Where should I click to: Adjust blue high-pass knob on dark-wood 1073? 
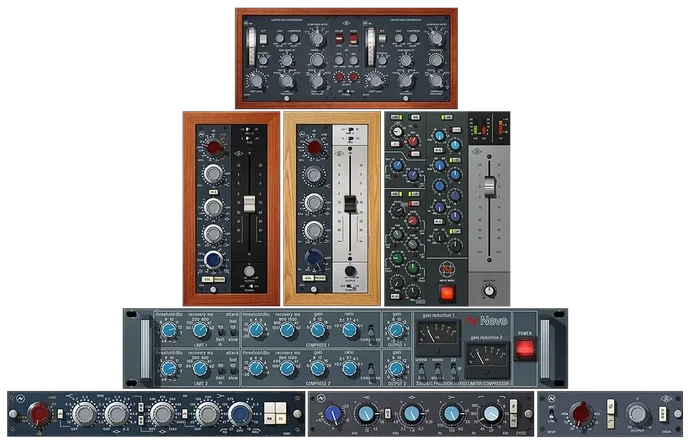point(213,260)
